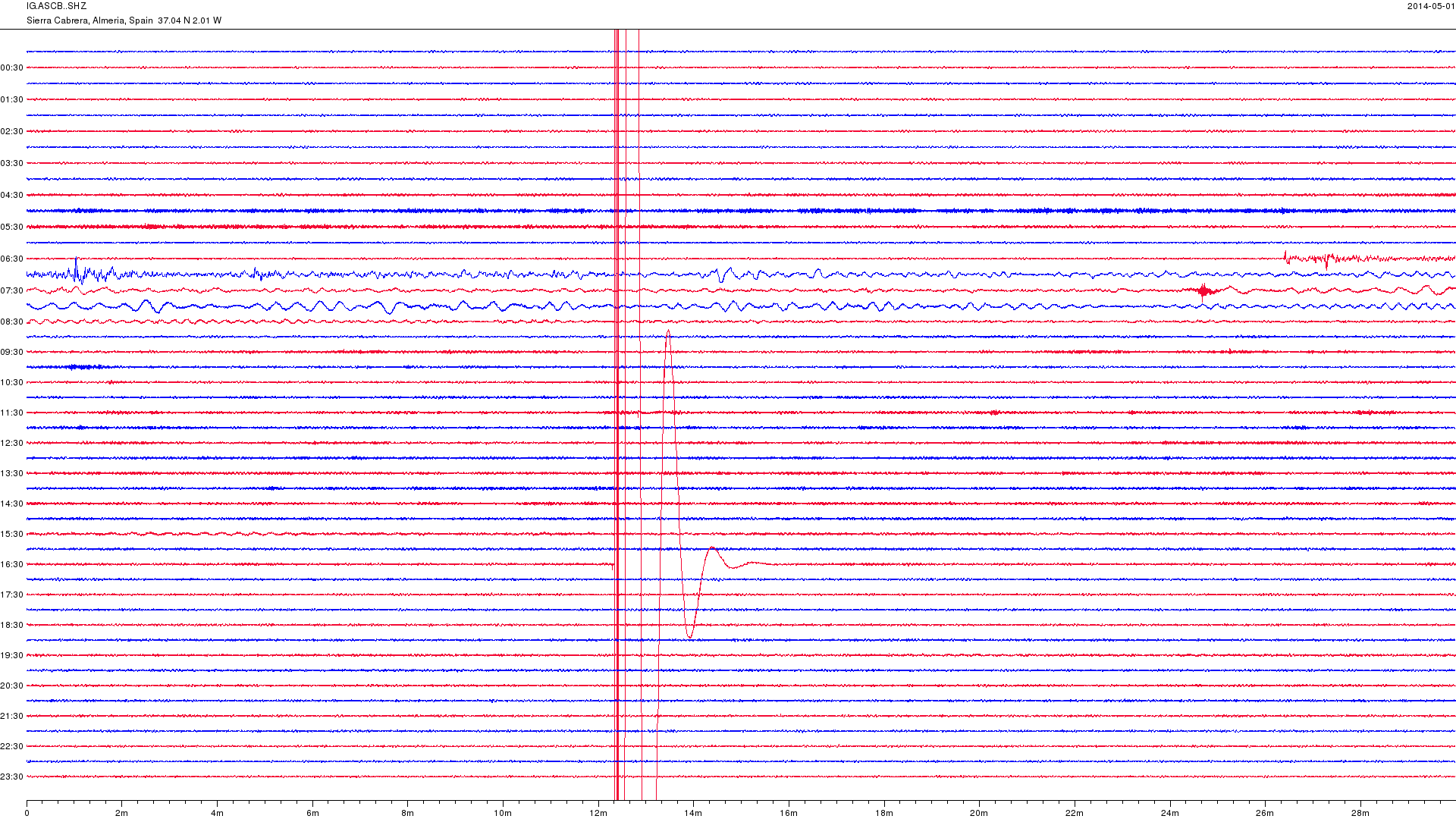The width and height of the screenshot is (1456, 819).
Task: Click the 10m axis tick label
Action: click(x=503, y=814)
